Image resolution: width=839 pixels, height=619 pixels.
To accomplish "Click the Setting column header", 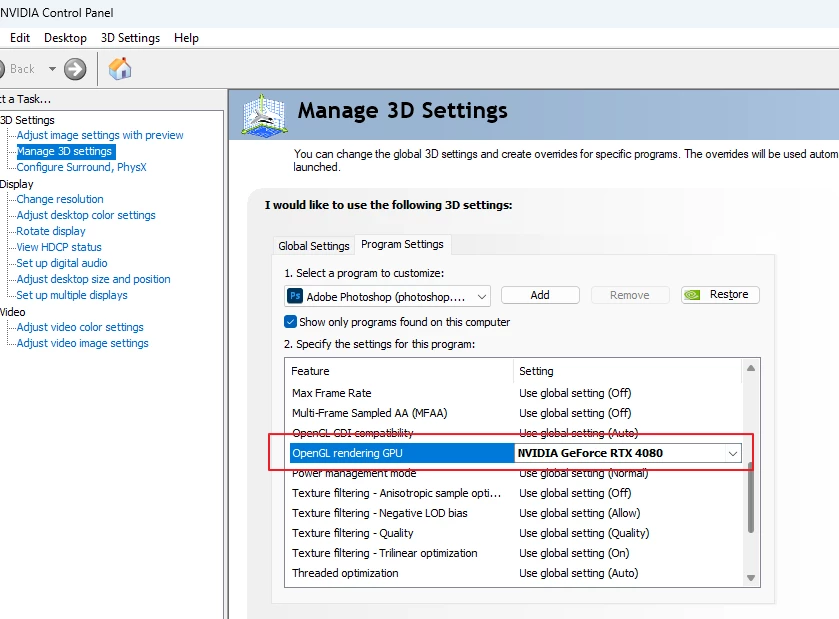I will coord(628,371).
